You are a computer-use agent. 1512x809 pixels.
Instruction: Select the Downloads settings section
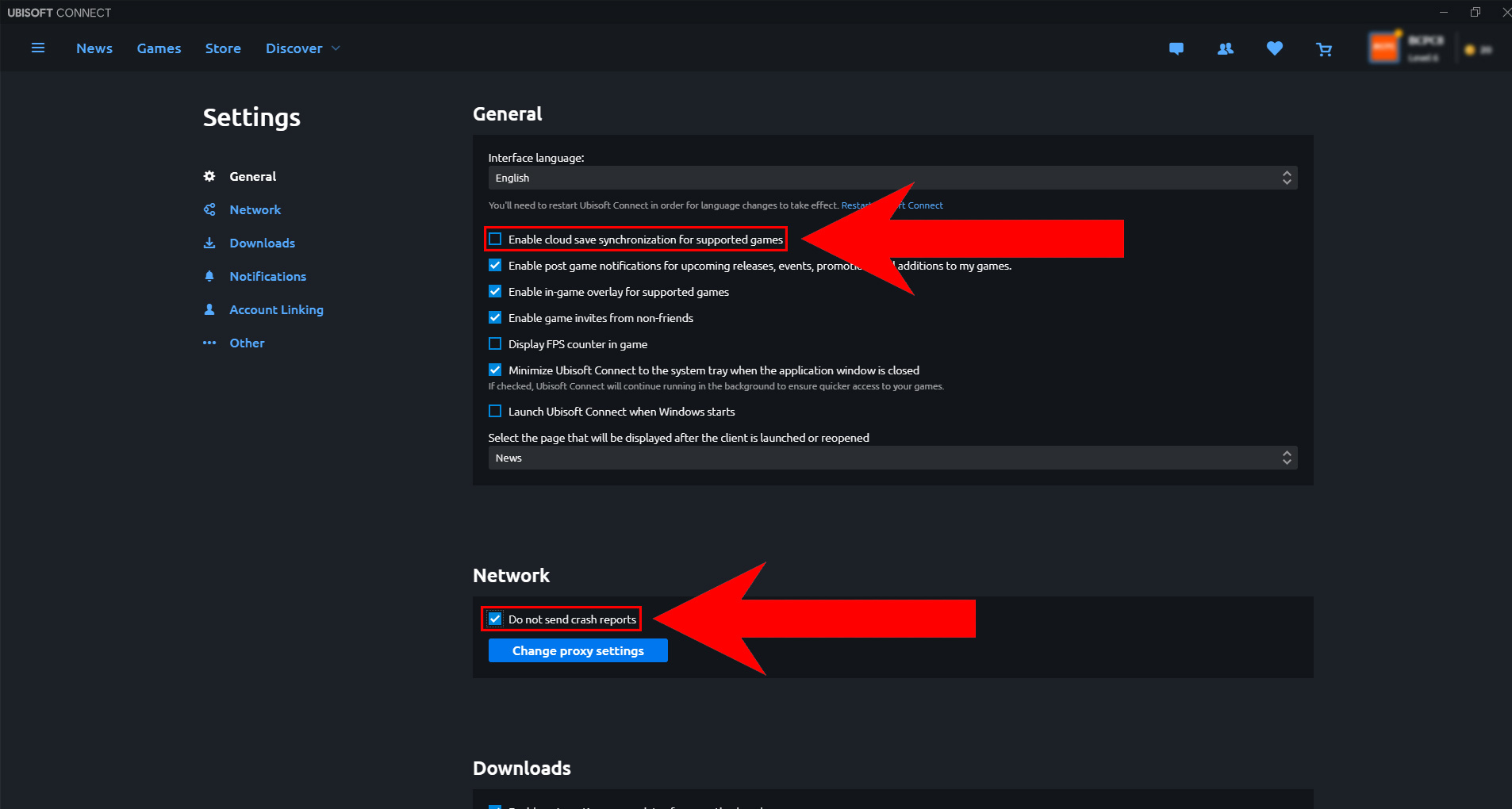tap(262, 243)
